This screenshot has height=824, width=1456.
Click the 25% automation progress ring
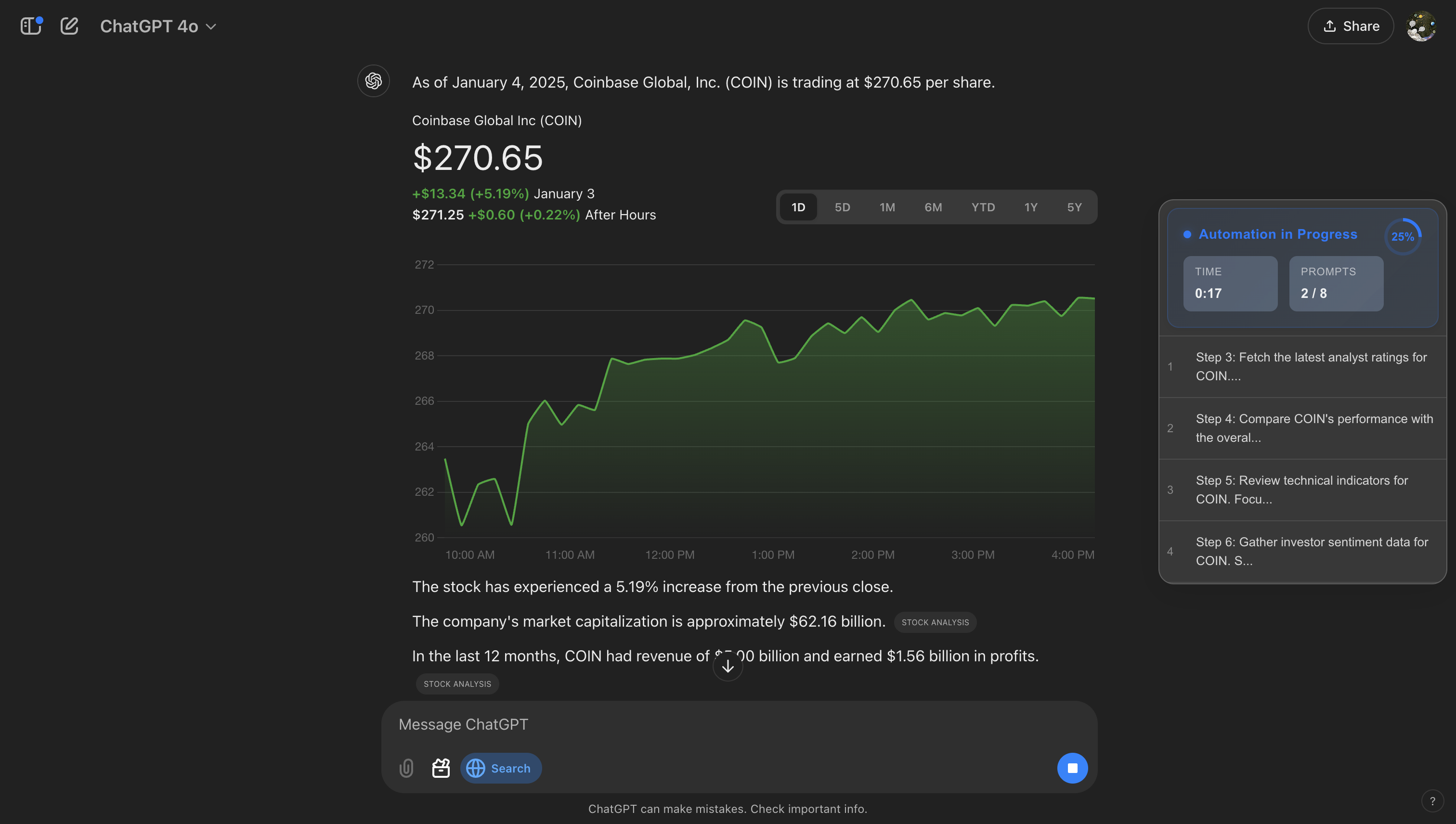[1403, 236]
